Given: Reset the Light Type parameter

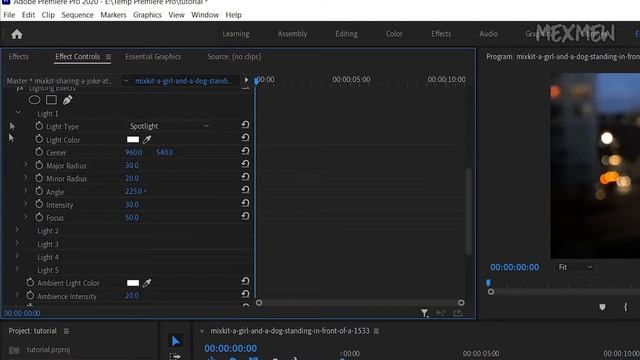Looking at the screenshot, I should coord(245,125).
